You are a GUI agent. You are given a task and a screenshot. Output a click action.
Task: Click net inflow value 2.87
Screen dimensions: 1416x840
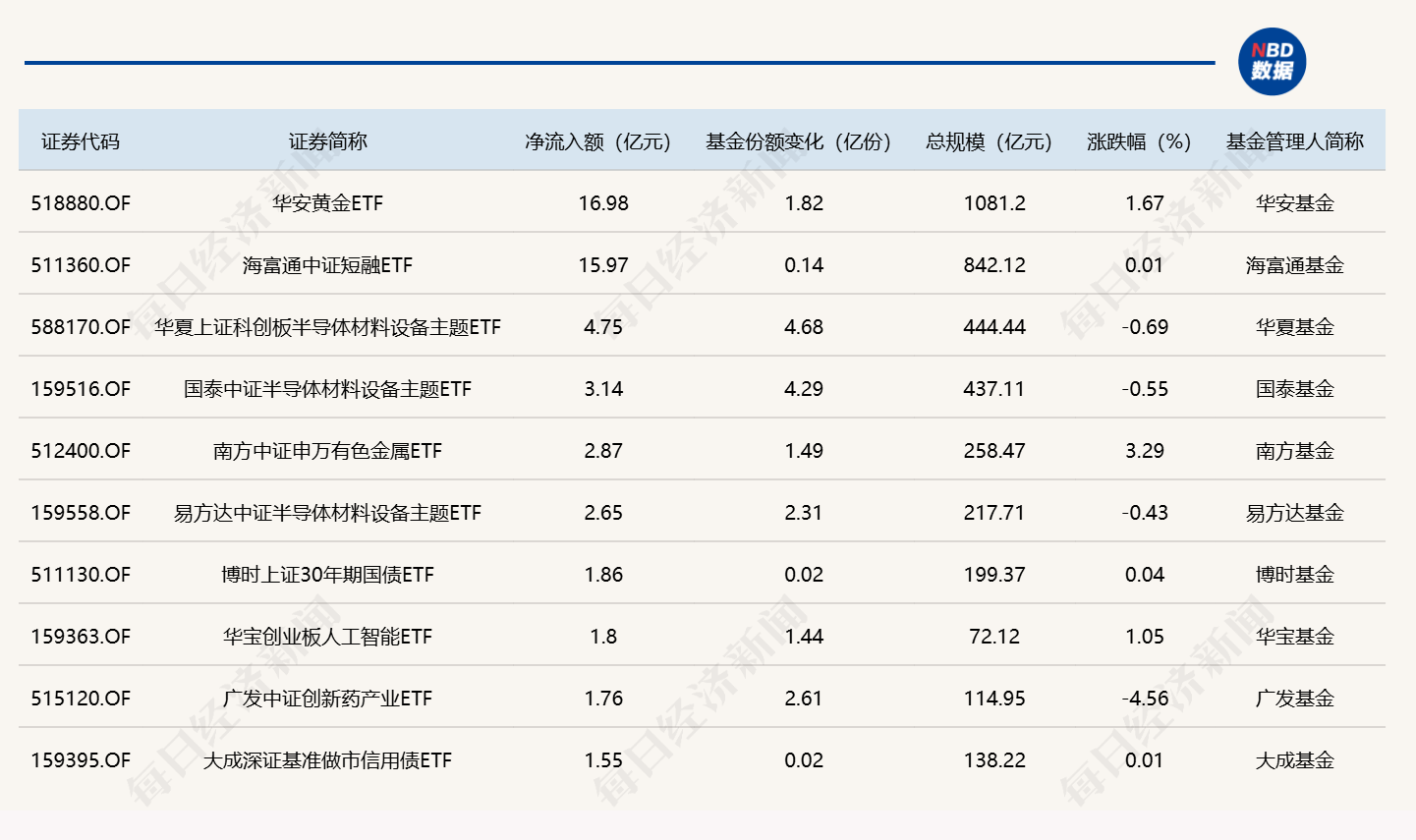[x=603, y=451]
